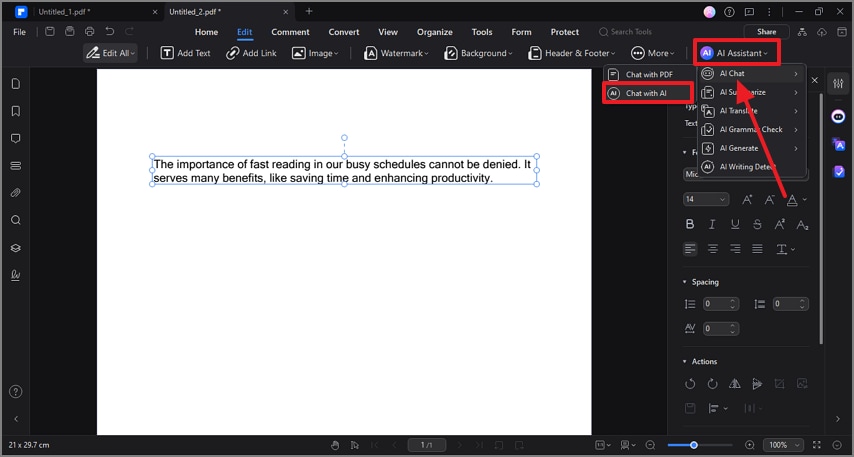Open the comments panel in left sidebar
The image size is (854, 457).
(x=16, y=138)
